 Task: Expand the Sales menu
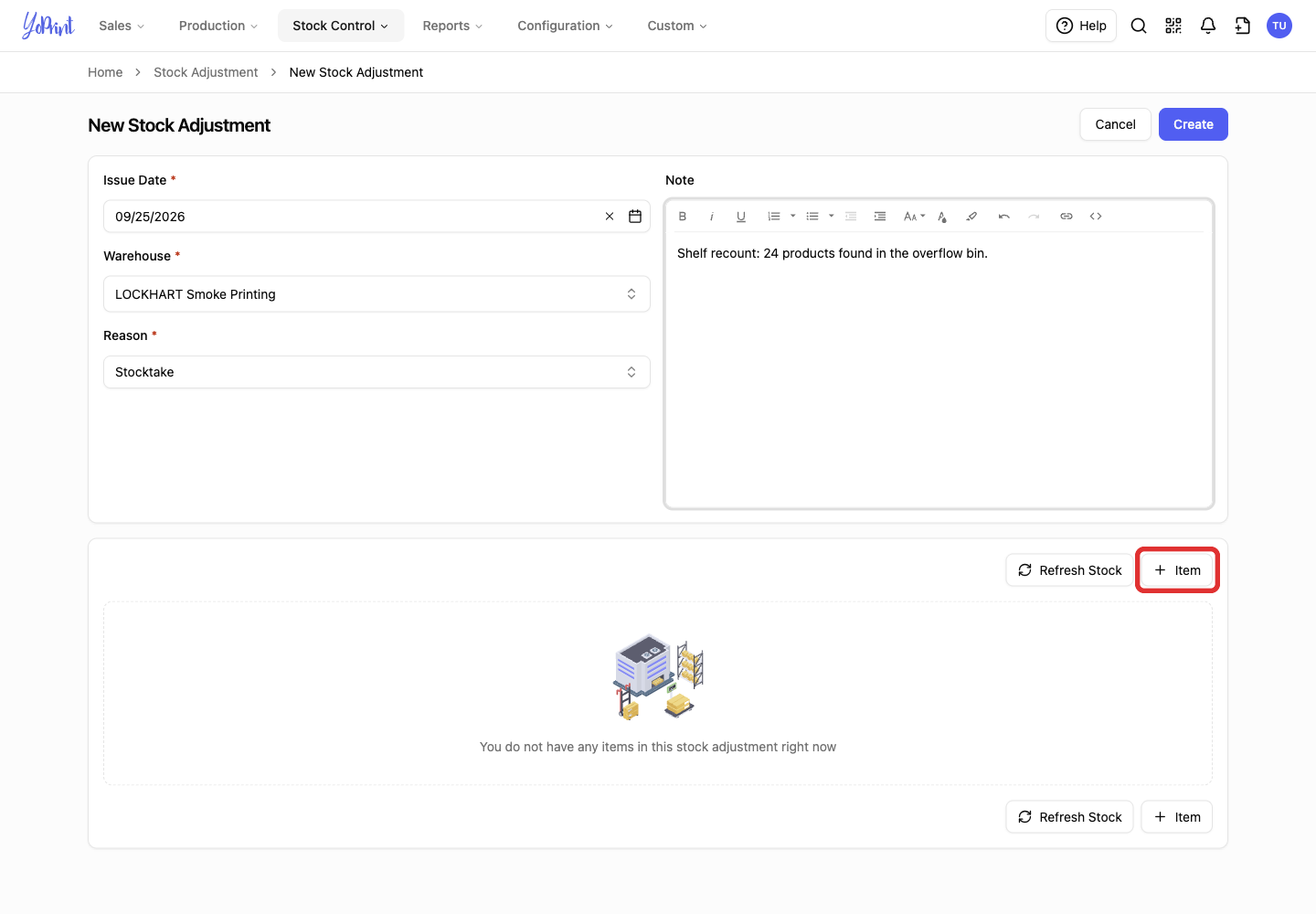pos(122,26)
